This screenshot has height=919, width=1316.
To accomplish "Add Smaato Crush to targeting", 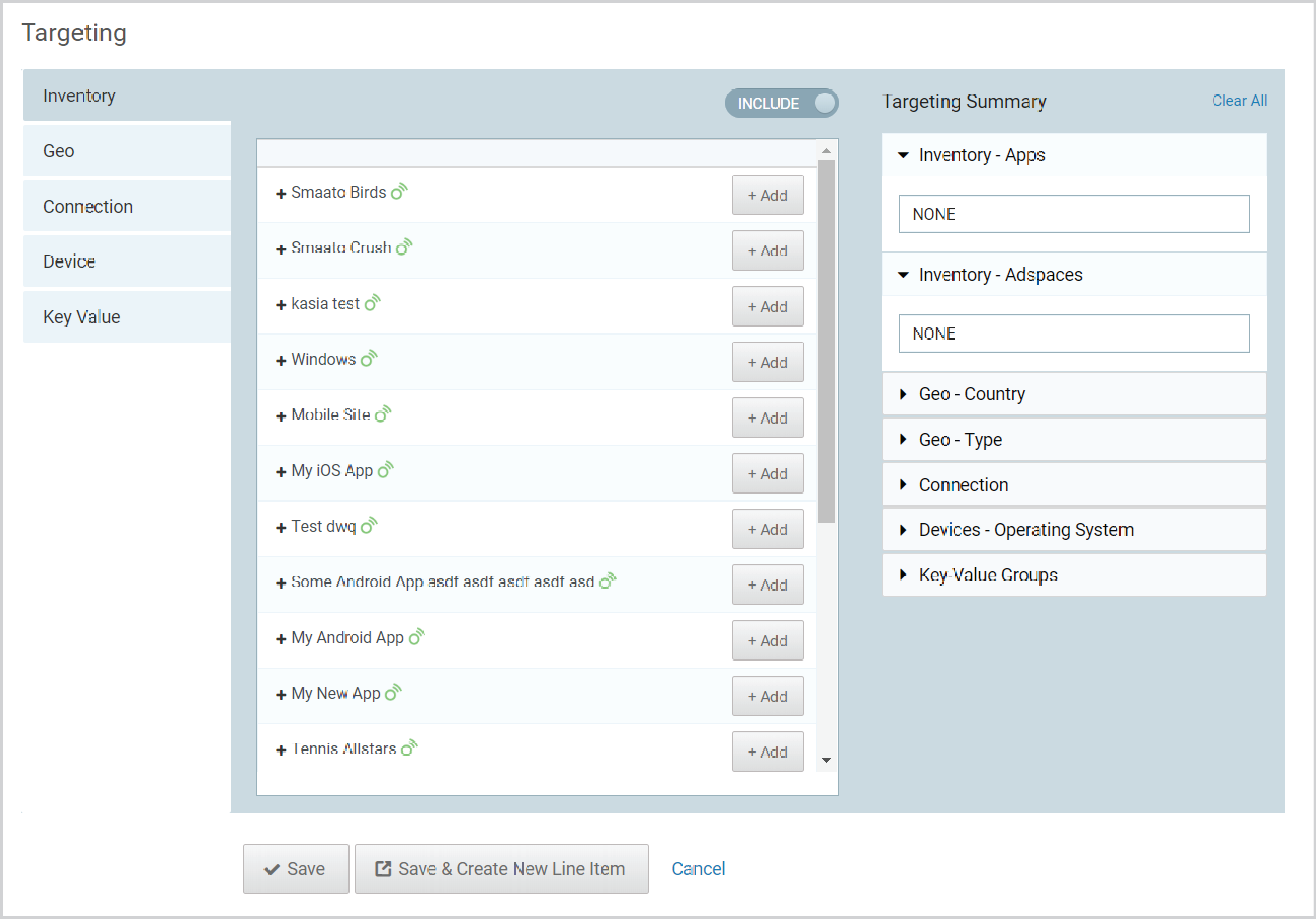I will pyautogui.click(x=767, y=250).
